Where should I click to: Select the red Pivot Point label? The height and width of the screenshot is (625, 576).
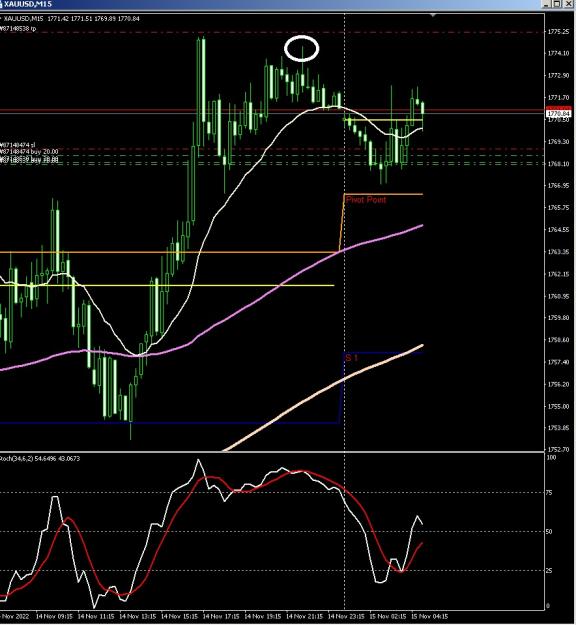[x=366, y=199]
